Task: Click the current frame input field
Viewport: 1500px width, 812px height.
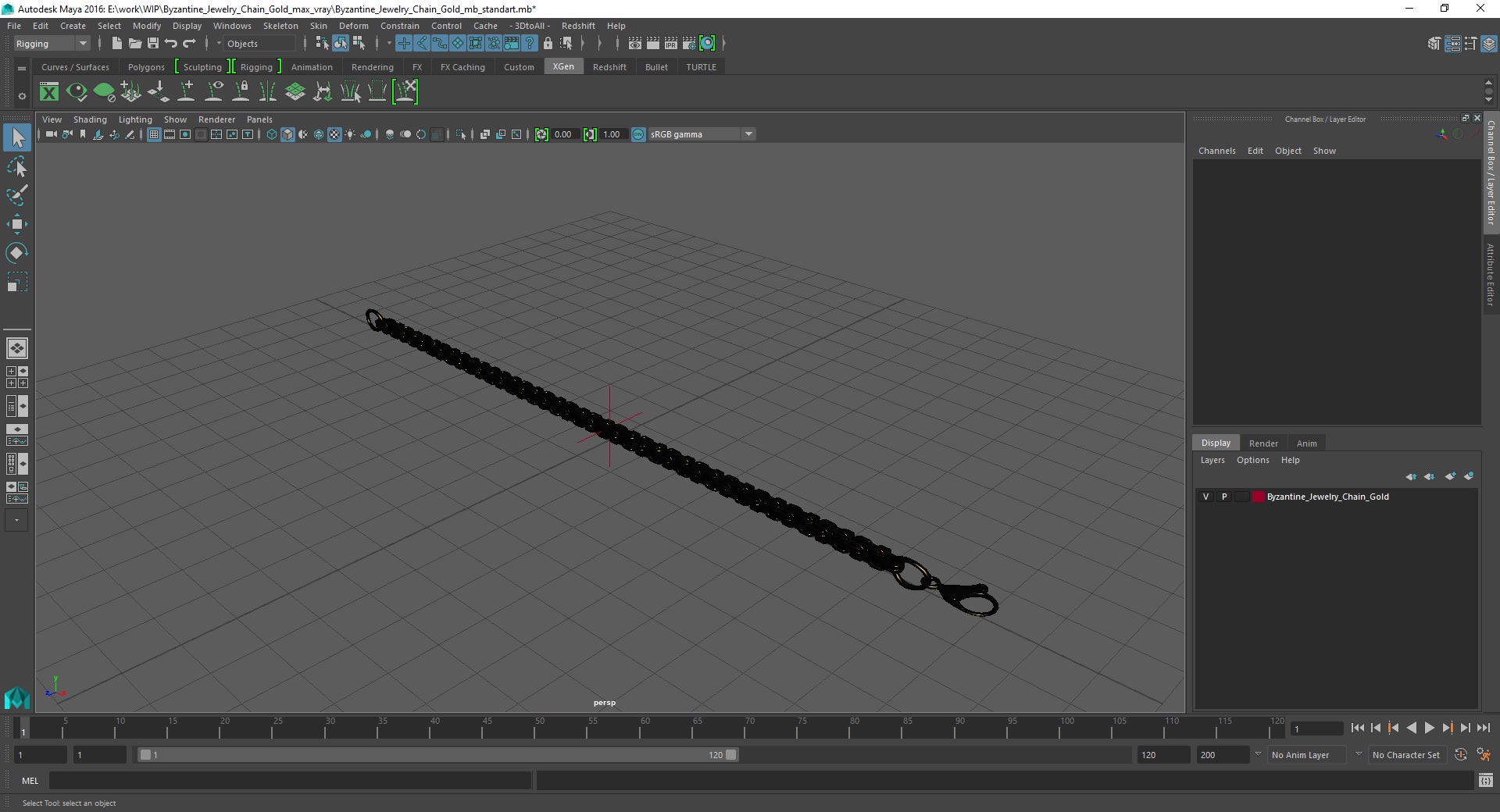Action: point(1316,728)
